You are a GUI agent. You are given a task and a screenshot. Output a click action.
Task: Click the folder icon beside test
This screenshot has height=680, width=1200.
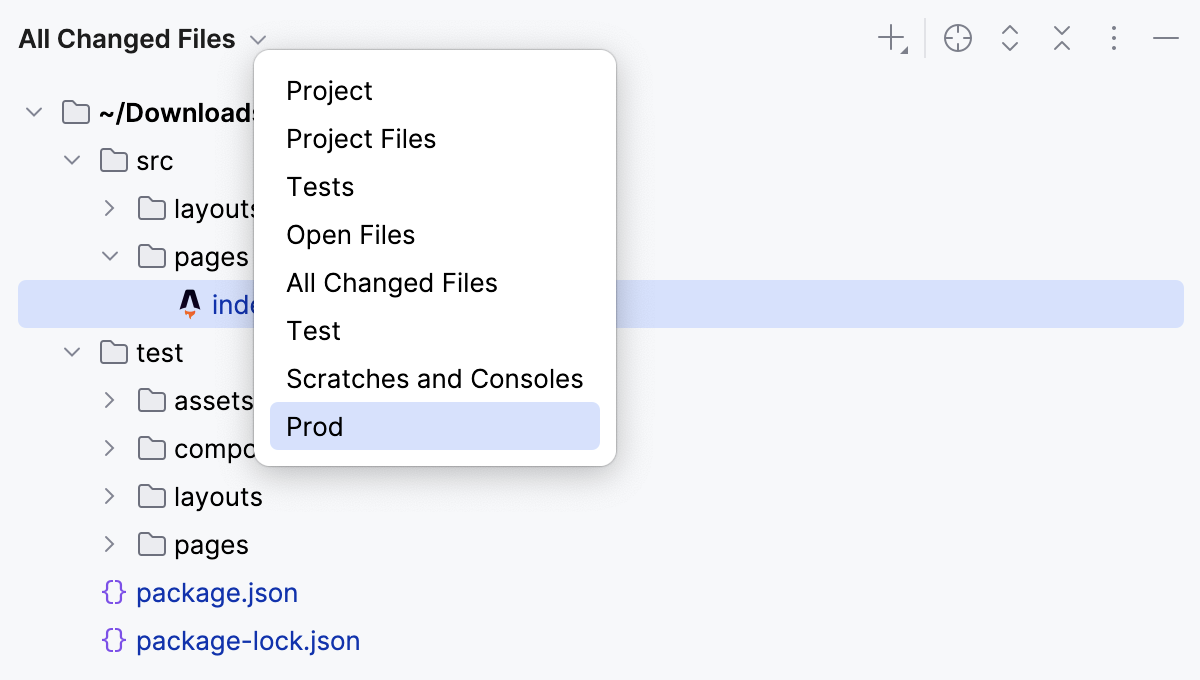(x=113, y=352)
